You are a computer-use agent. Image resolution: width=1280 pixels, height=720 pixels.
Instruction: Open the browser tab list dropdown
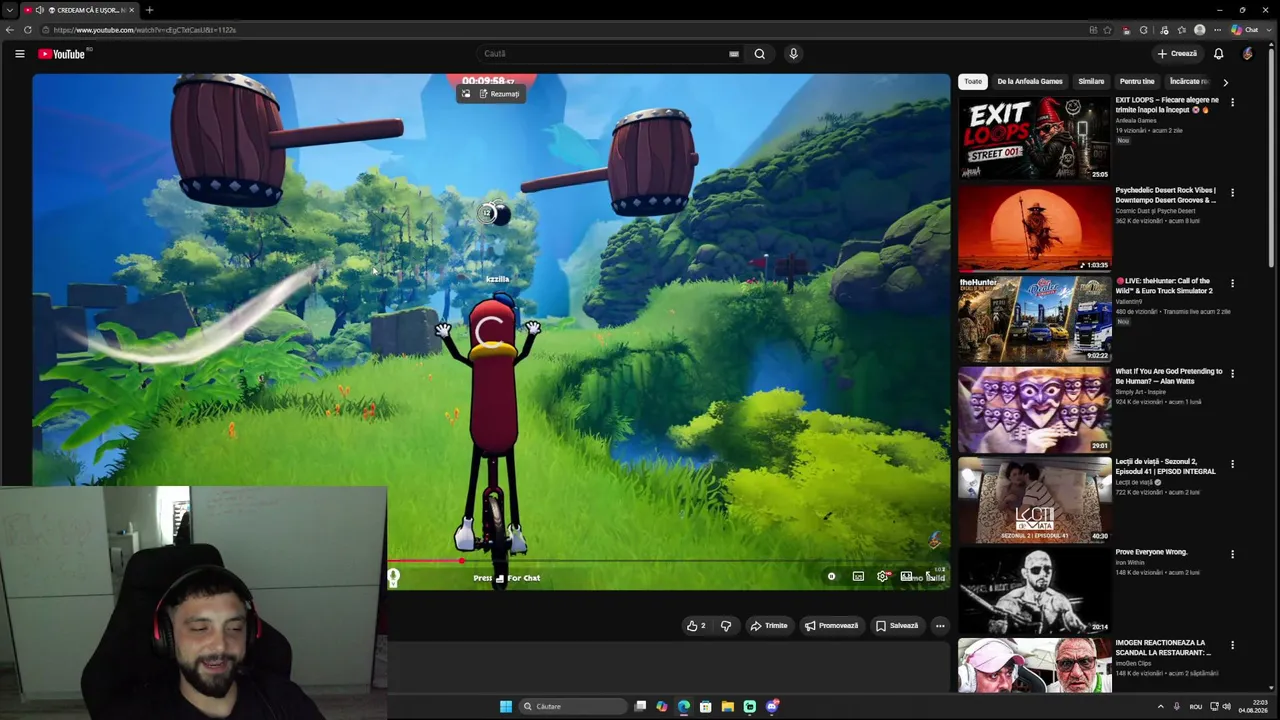(10, 10)
